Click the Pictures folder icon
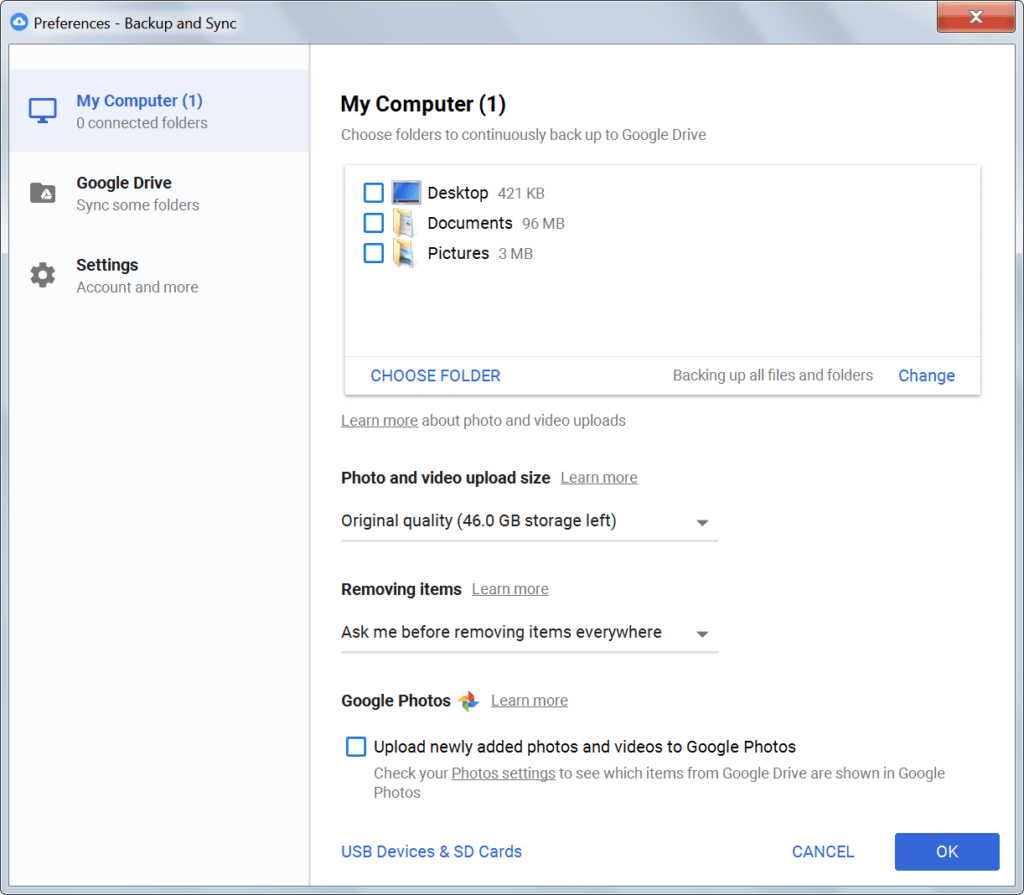1024x895 pixels. (x=404, y=253)
